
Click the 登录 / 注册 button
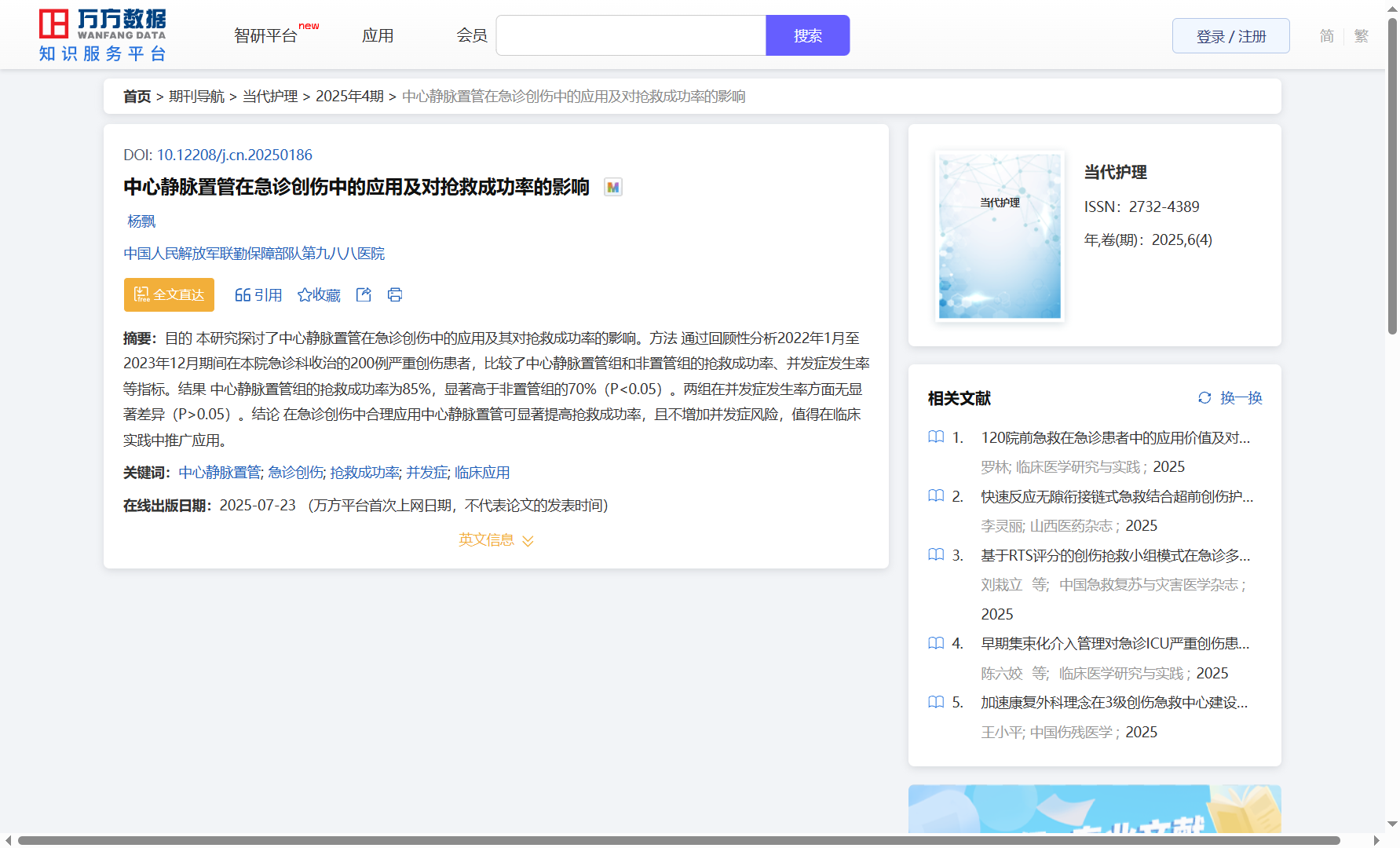(1230, 36)
